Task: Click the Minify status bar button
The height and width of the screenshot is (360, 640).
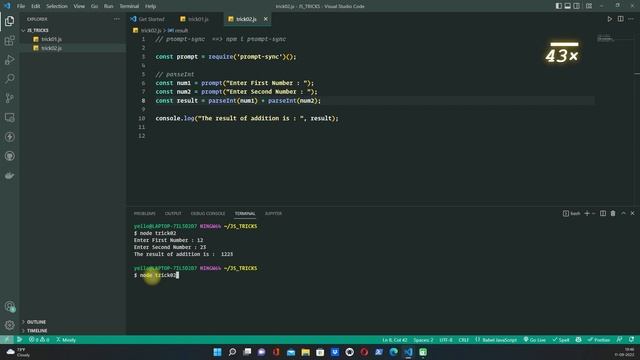Action: tap(66, 340)
